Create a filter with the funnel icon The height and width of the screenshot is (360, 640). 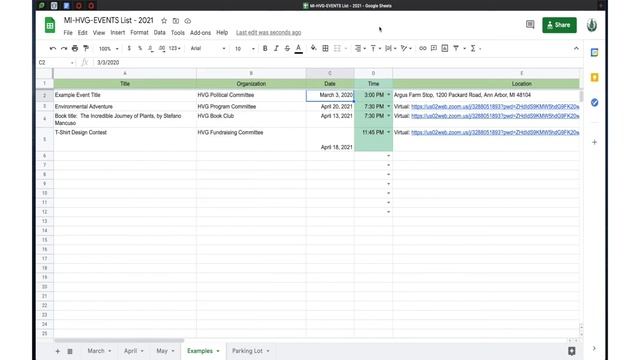click(456, 48)
